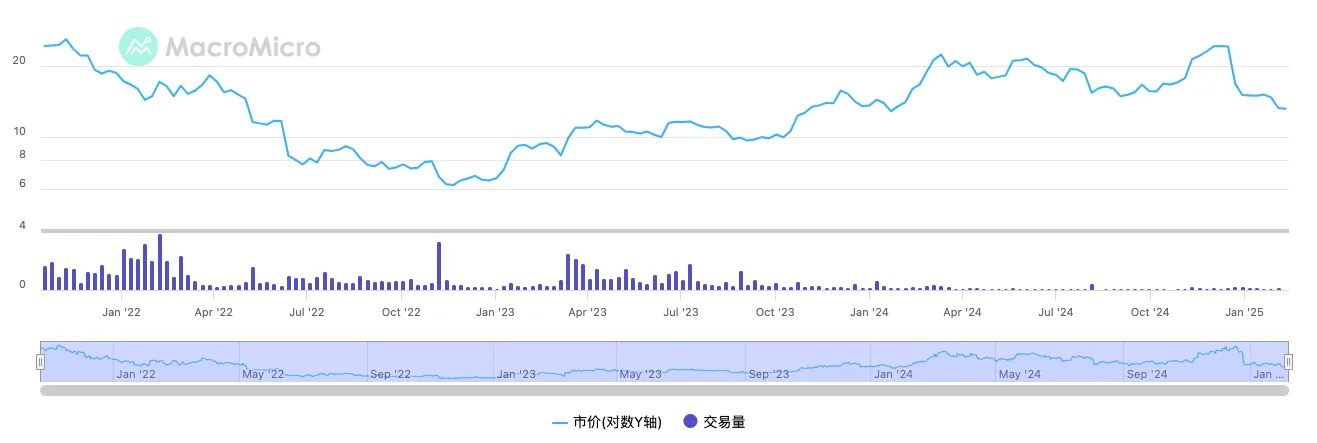Click the right navigator range handle
This screenshot has height=443, width=1317.
point(1288,362)
